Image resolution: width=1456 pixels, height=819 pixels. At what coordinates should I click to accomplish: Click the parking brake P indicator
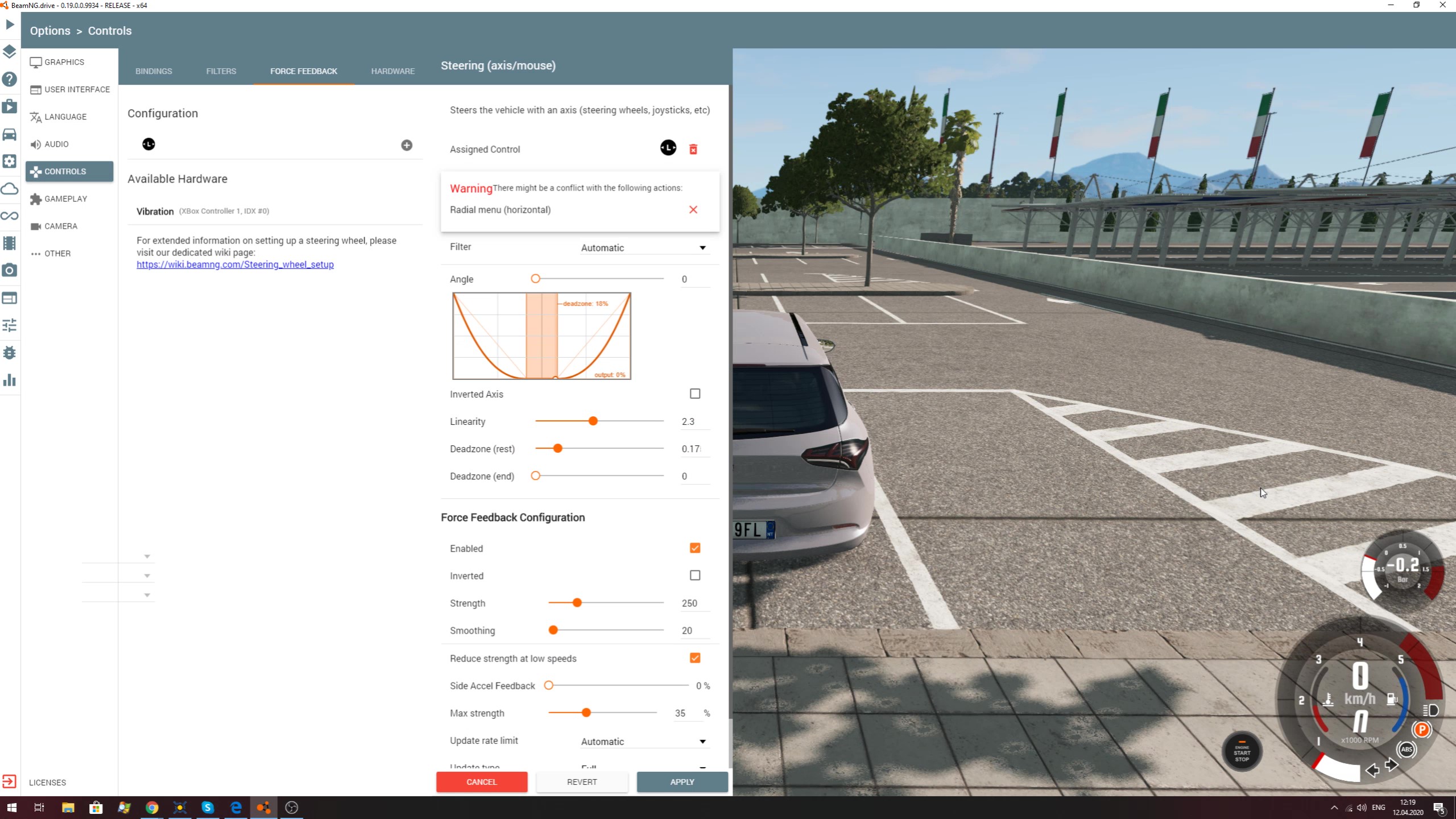coord(1422,730)
